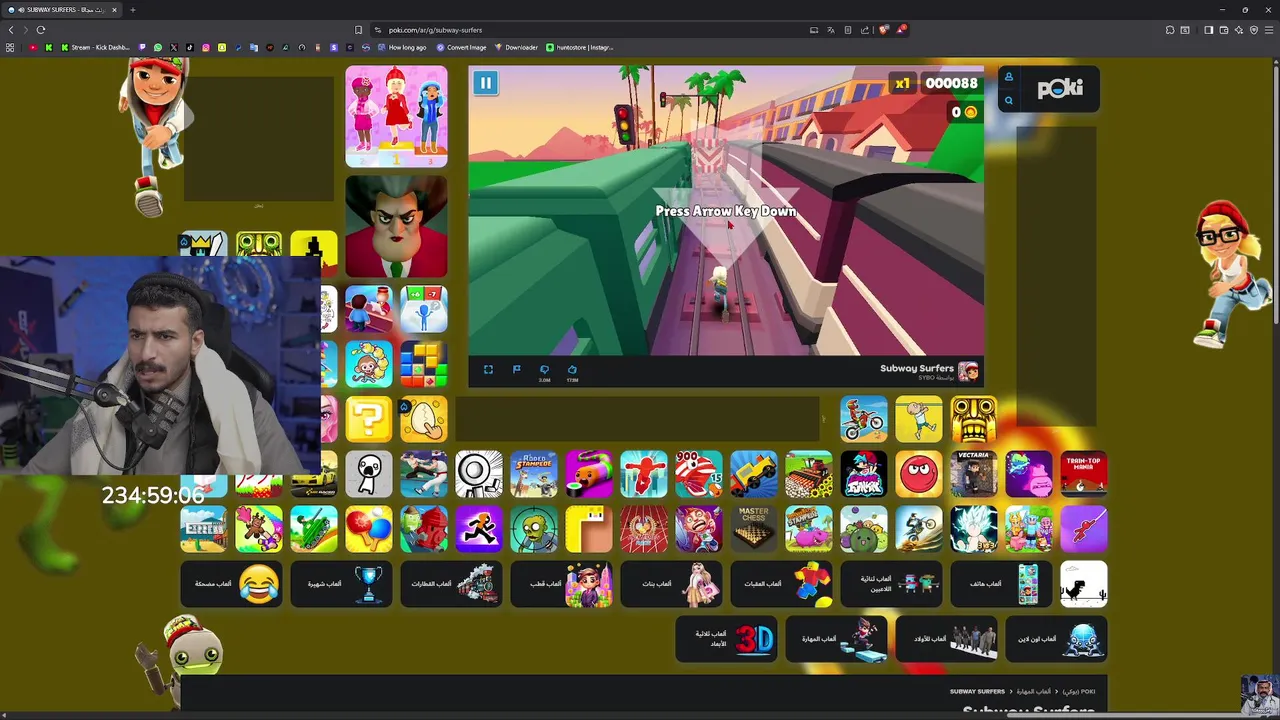
Task: Open the browser hamburger menu
Action: pos(1270,30)
